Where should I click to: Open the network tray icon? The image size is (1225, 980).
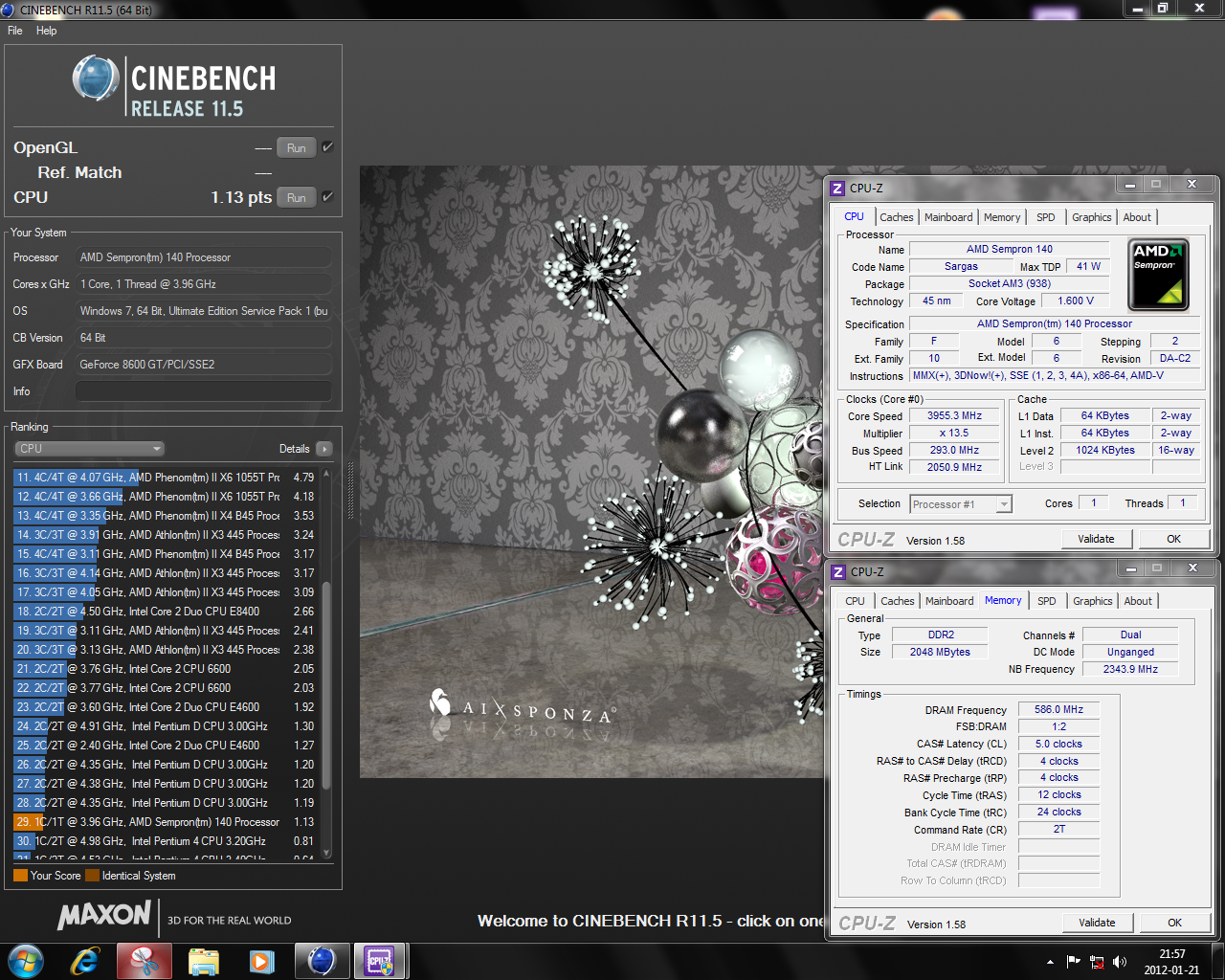(x=1097, y=962)
